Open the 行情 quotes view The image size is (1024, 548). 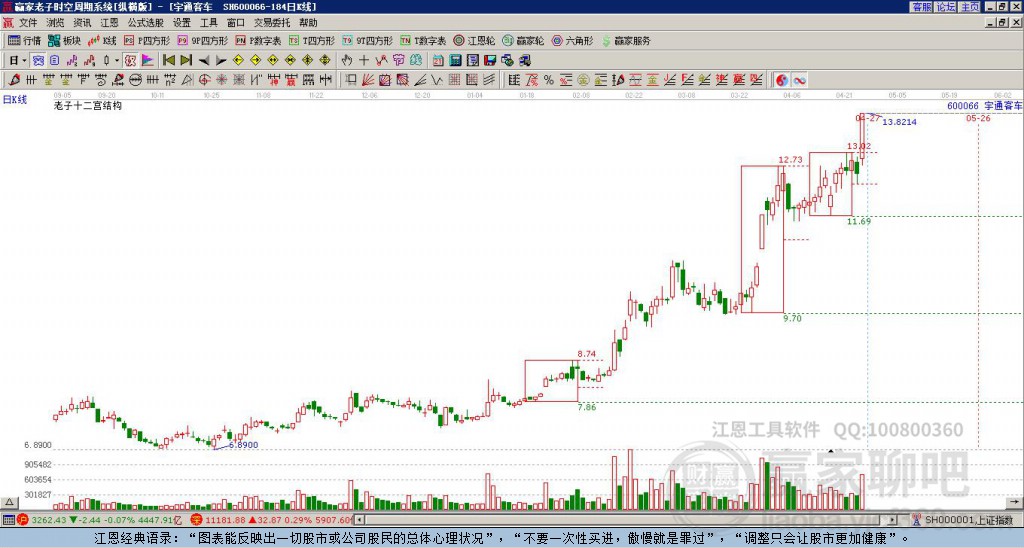tap(24, 40)
